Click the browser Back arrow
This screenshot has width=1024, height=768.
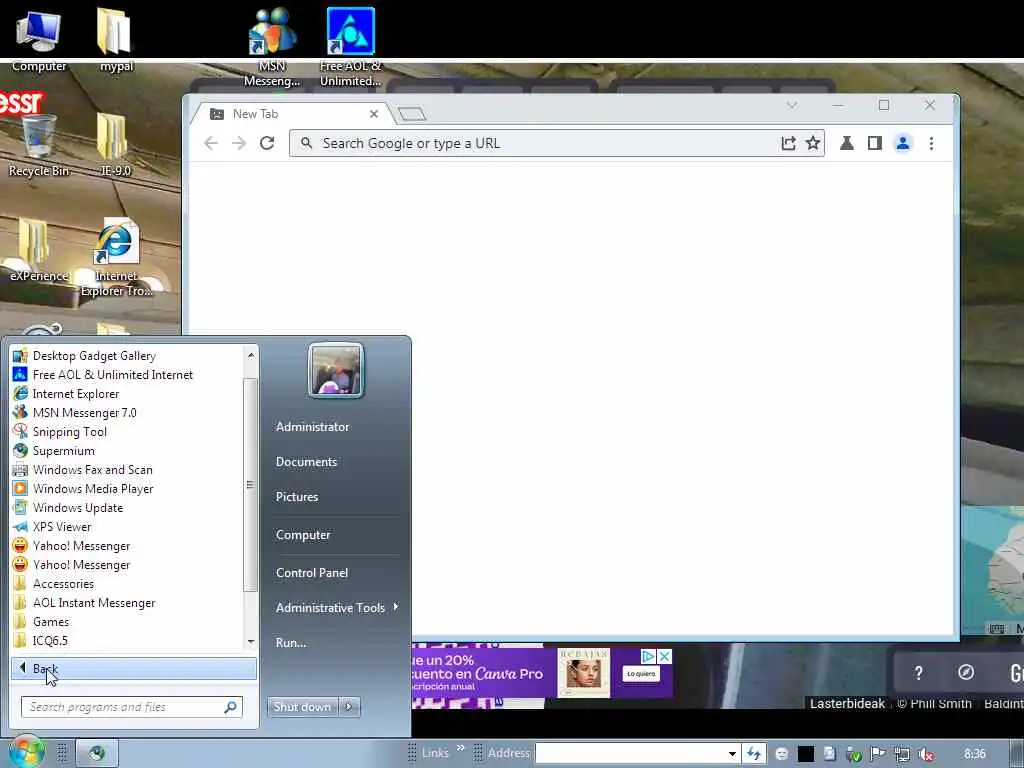[x=210, y=143]
